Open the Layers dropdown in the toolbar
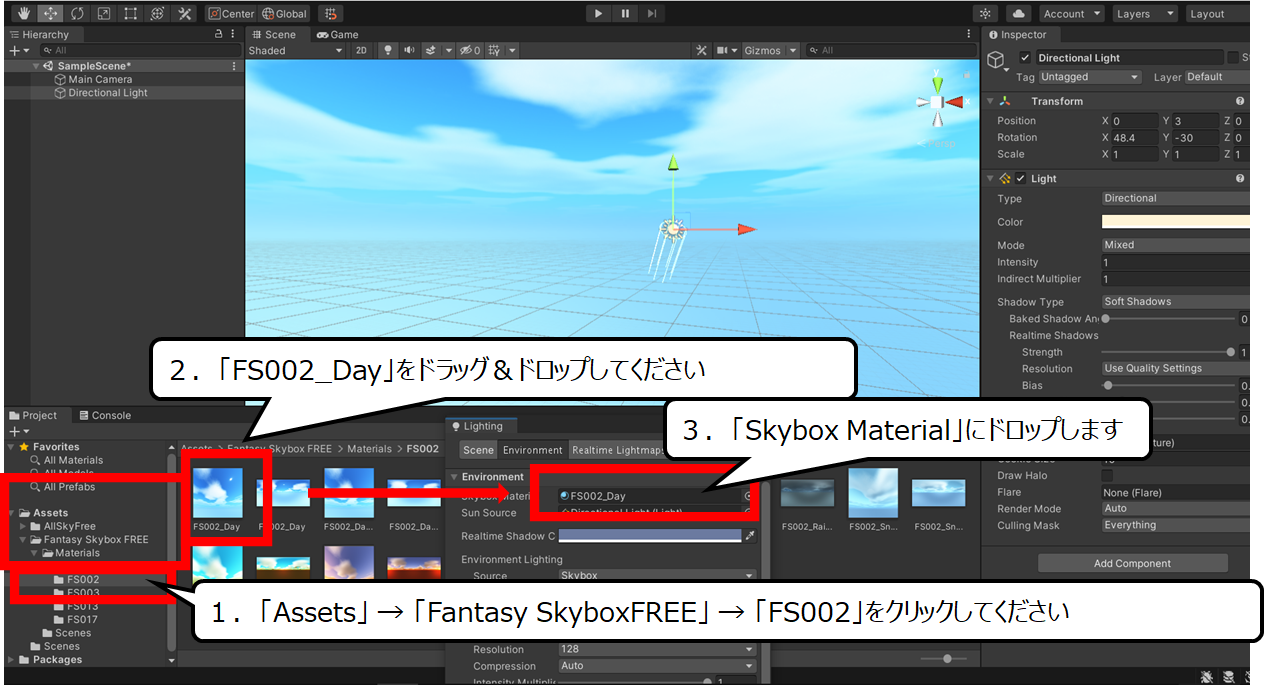Image resolution: width=1264 pixels, height=685 pixels. tap(1145, 14)
